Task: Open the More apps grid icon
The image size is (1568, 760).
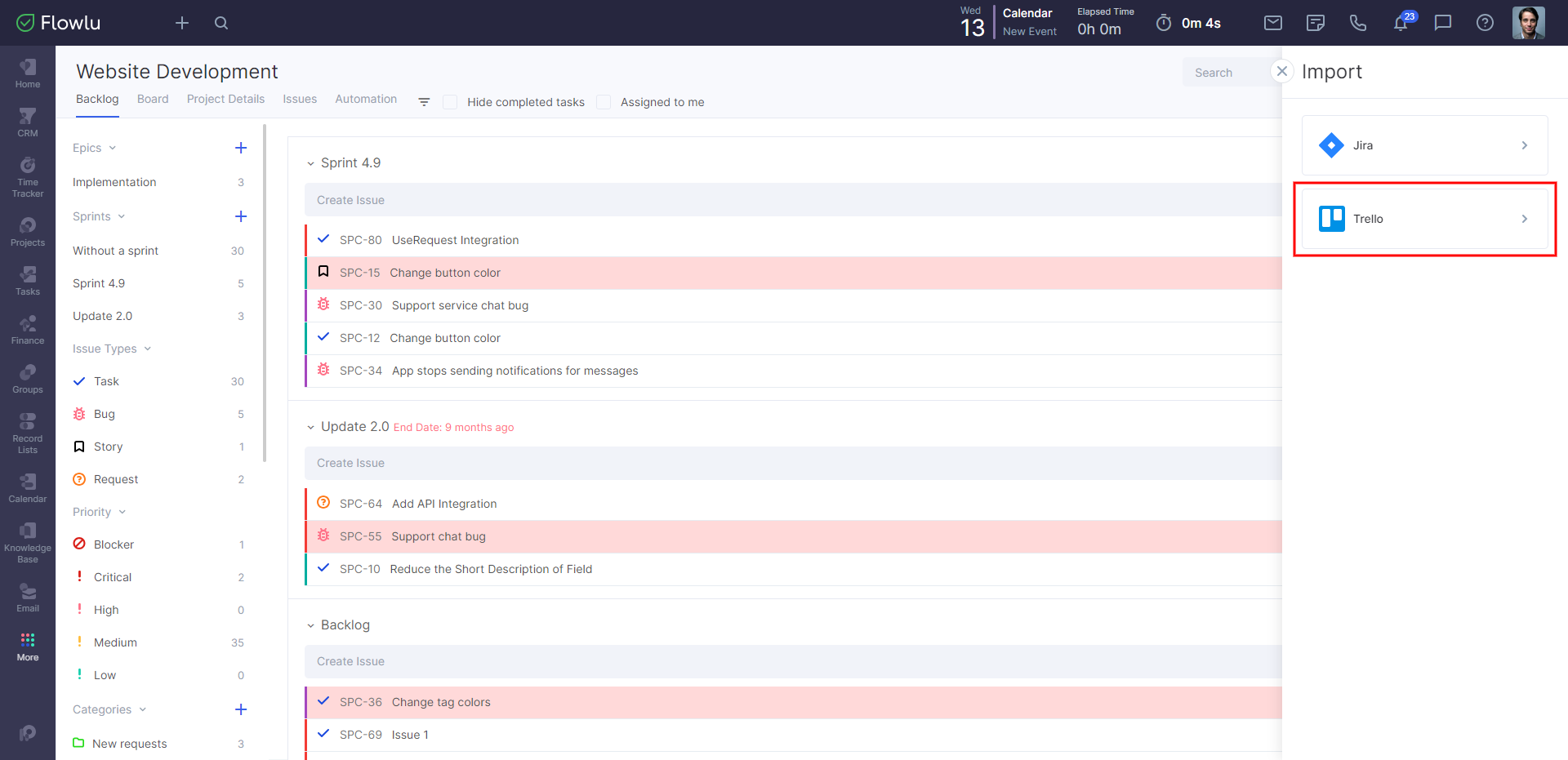Action: [28, 640]
